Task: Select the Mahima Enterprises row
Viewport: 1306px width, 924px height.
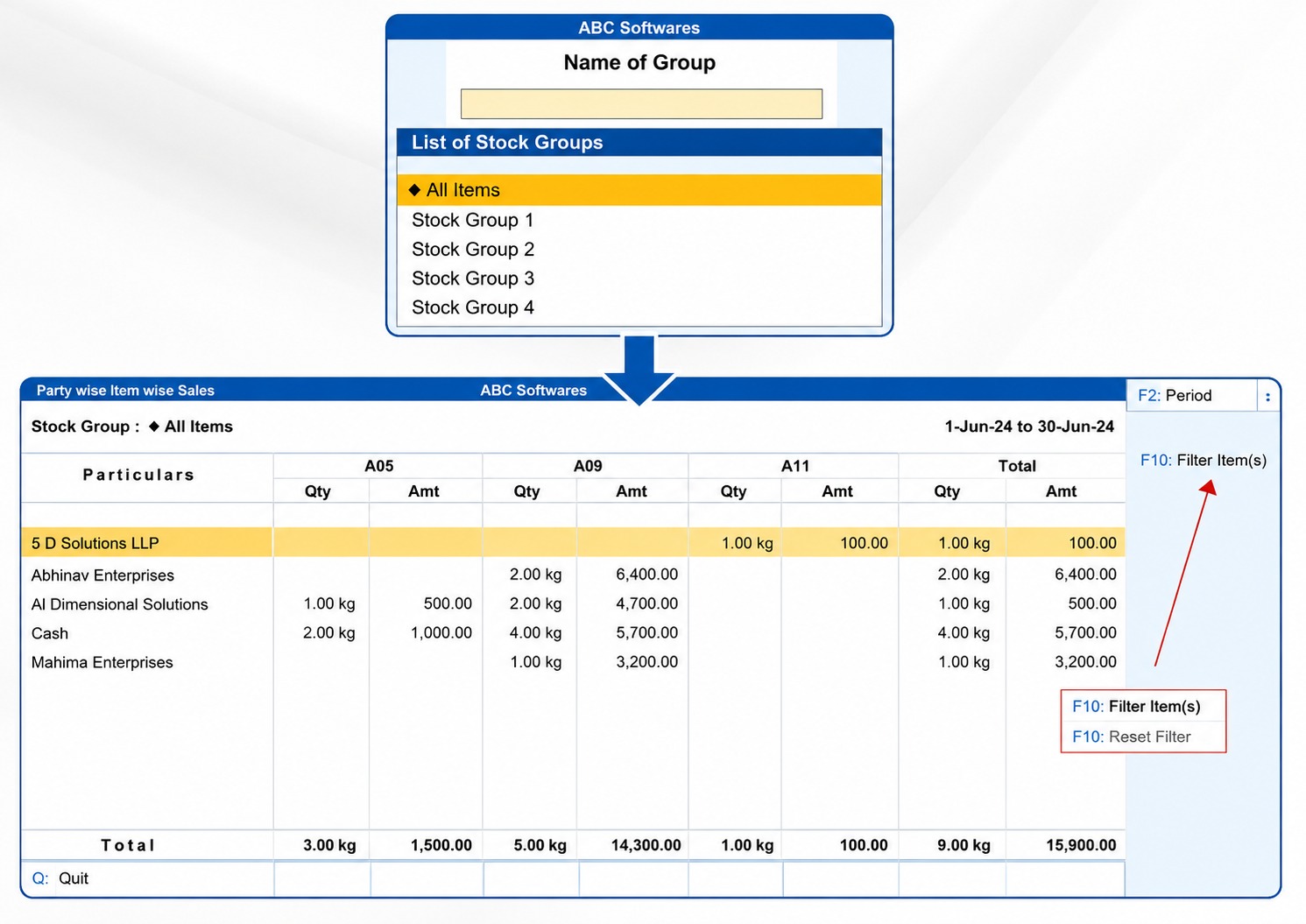Action: (x=573, y=662)
